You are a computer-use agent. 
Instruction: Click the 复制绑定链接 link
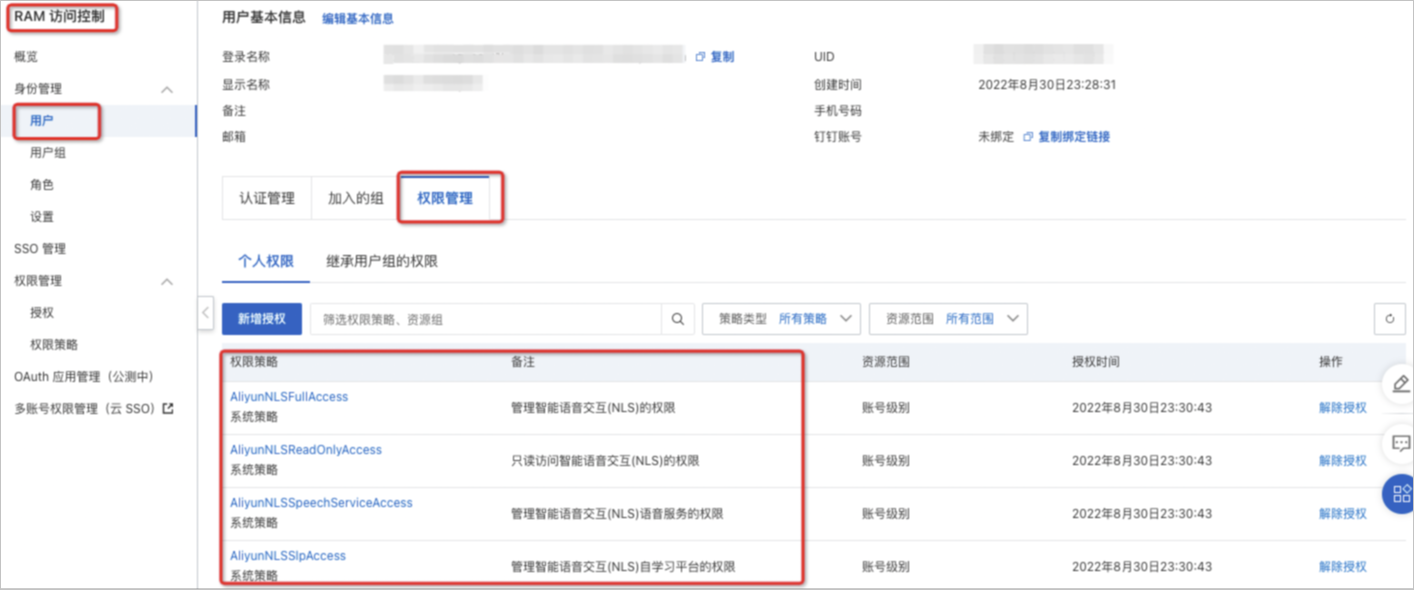tap(1074, 137)
